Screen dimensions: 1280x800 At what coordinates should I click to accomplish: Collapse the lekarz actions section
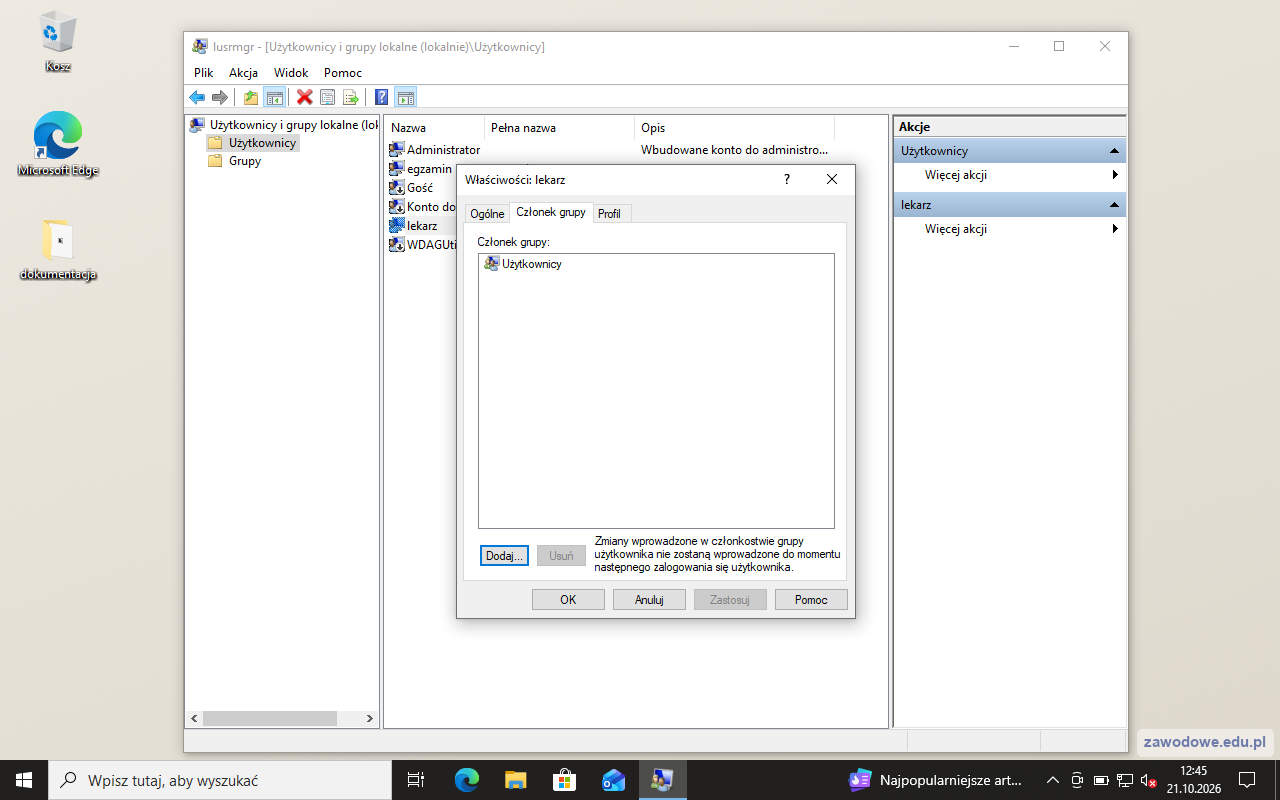click(1114, 205)
